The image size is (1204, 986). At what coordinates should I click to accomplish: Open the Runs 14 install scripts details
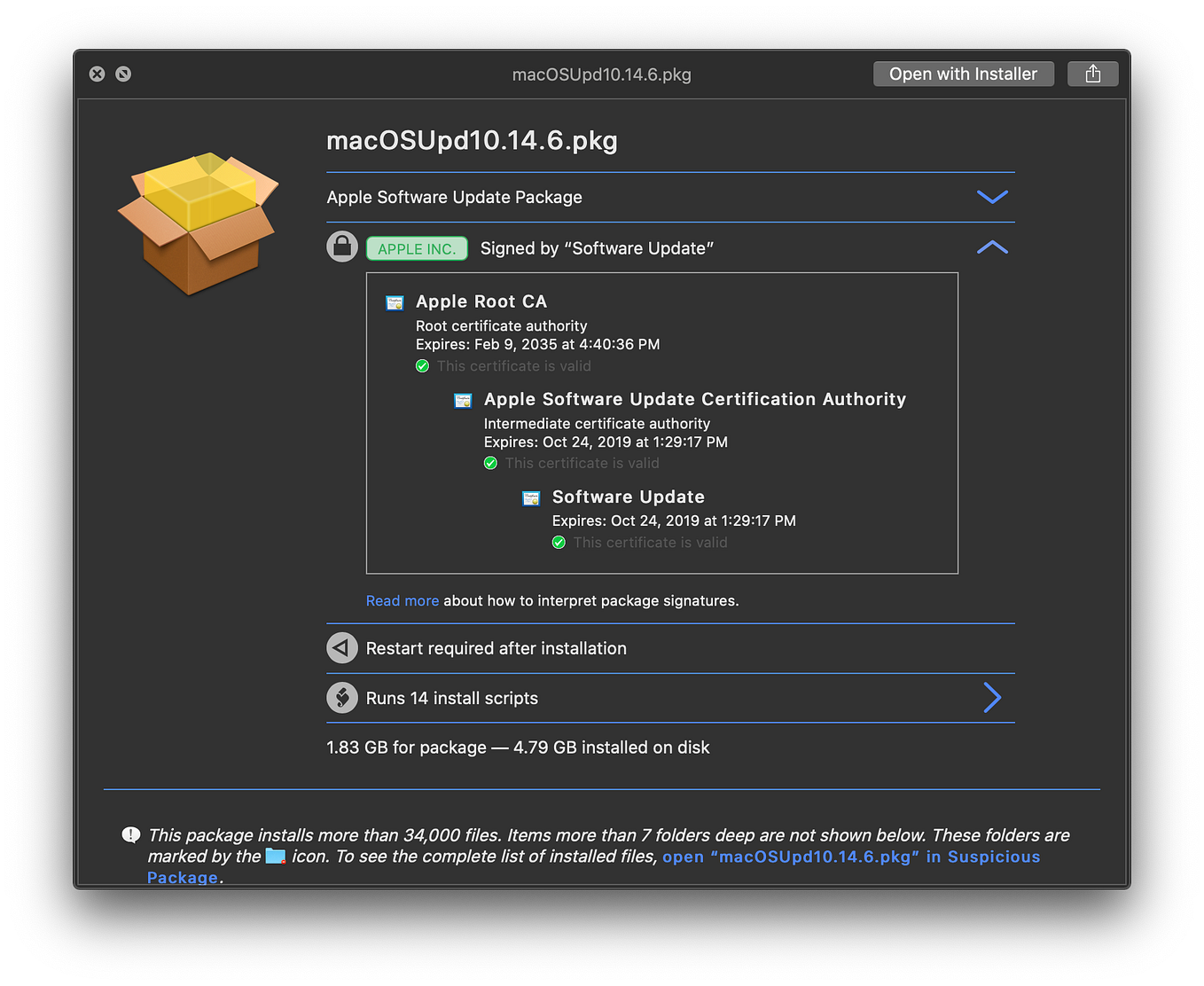992,698
